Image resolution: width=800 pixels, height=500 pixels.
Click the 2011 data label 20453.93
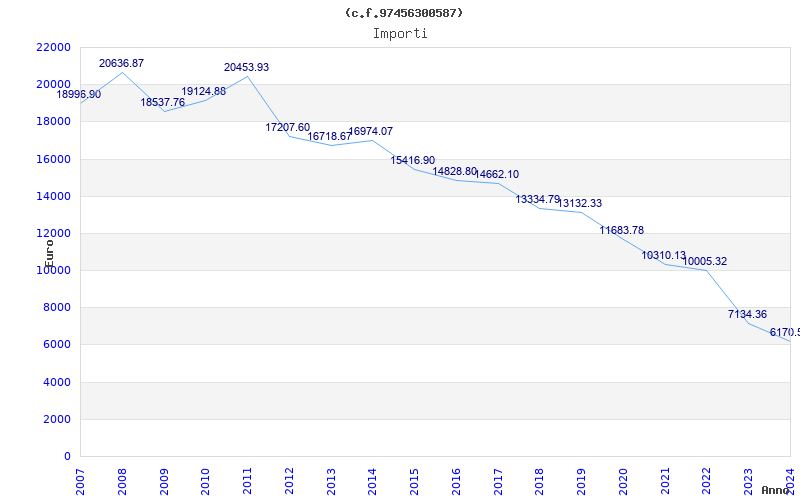(246, 68)
